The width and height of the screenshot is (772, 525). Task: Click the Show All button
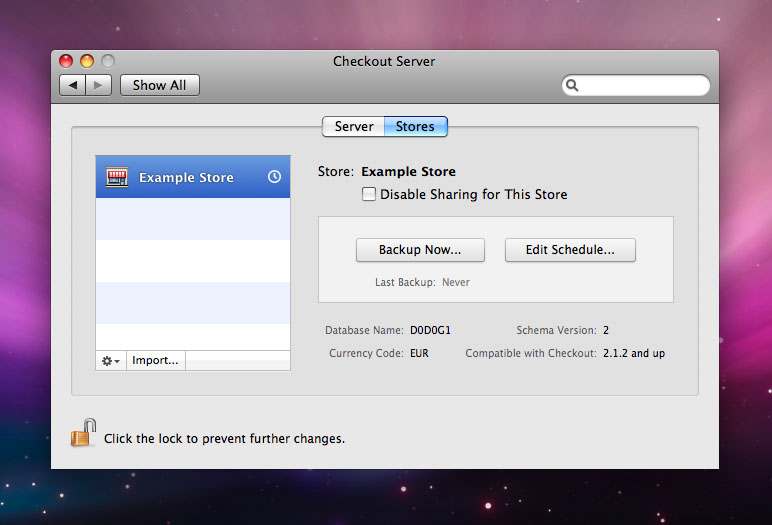[x=160, y=85]
